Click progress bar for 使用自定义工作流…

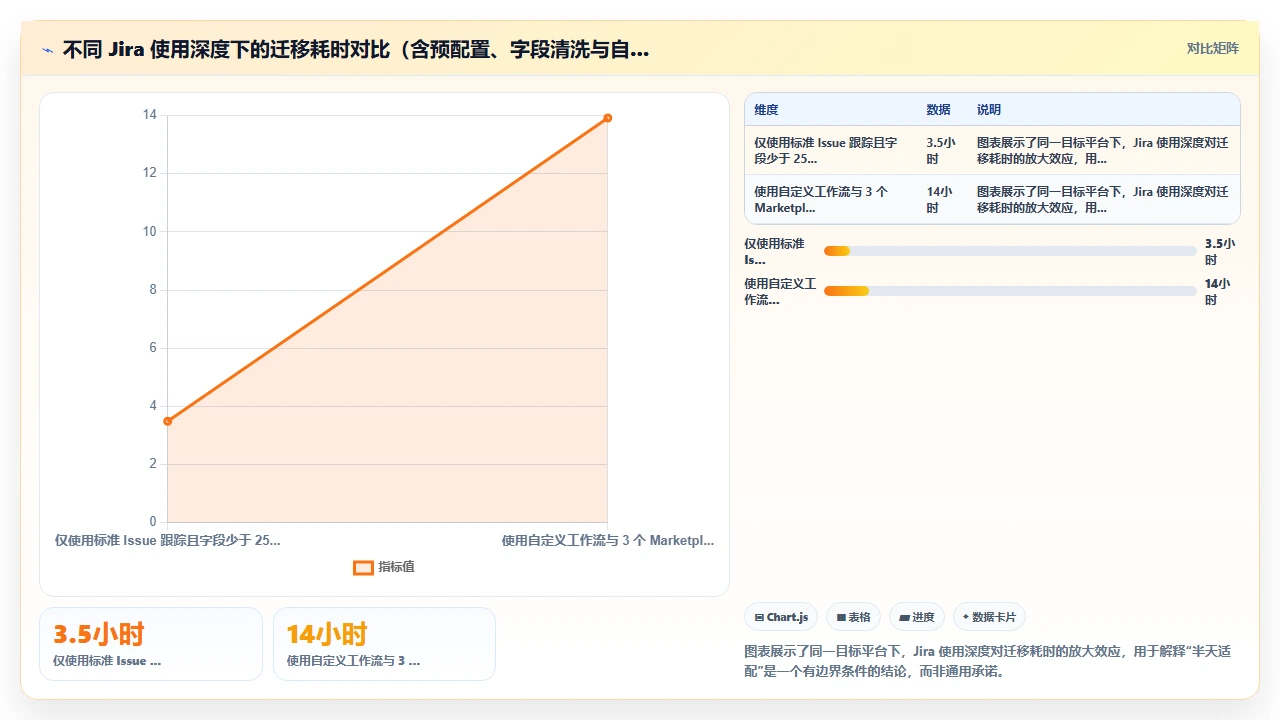pyautogui.click(x=1010, y=291)
